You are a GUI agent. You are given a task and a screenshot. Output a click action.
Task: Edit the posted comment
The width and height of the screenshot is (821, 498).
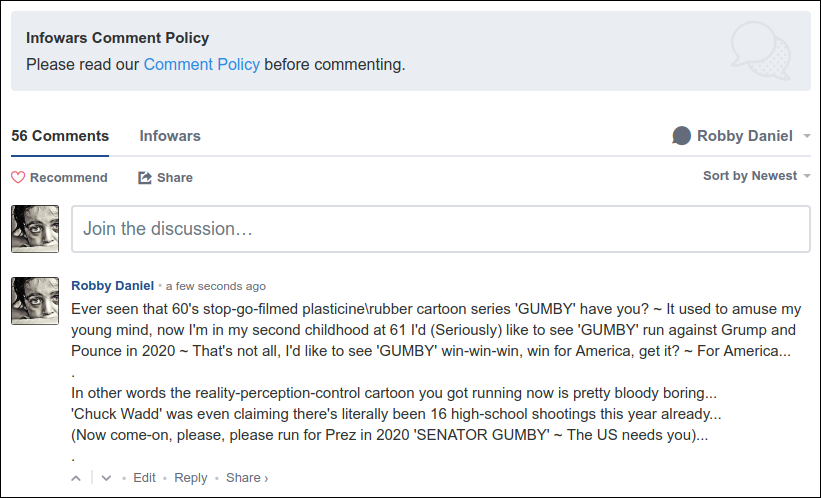click(x=145, y=478)
